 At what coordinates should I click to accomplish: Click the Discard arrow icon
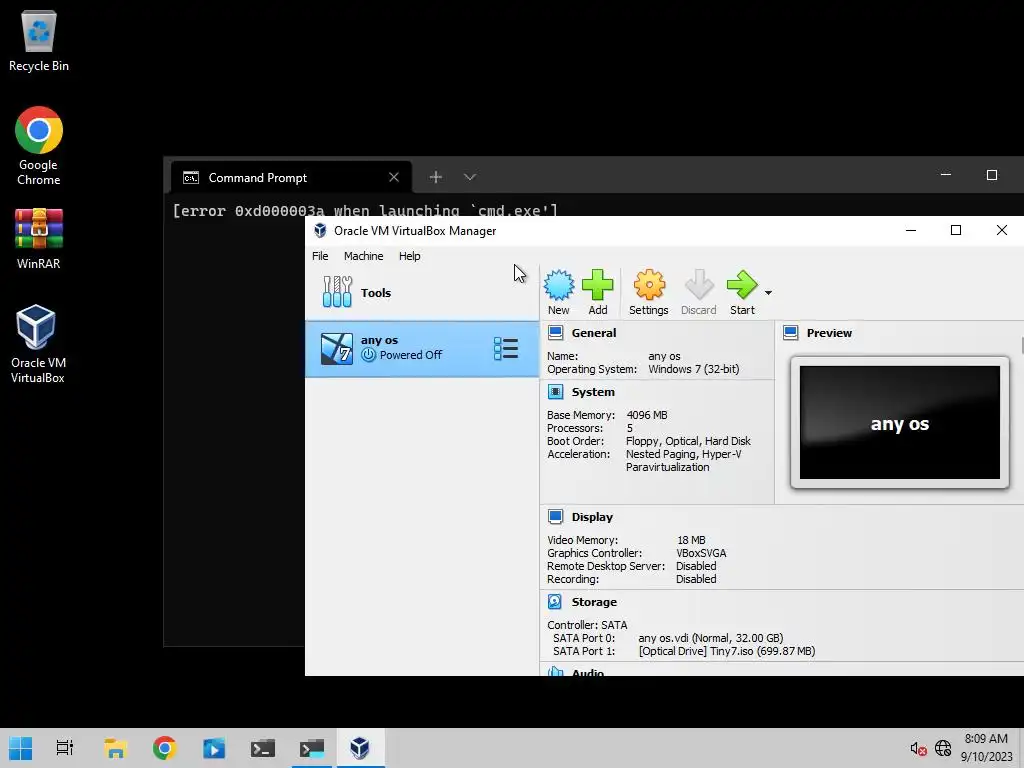699,285
